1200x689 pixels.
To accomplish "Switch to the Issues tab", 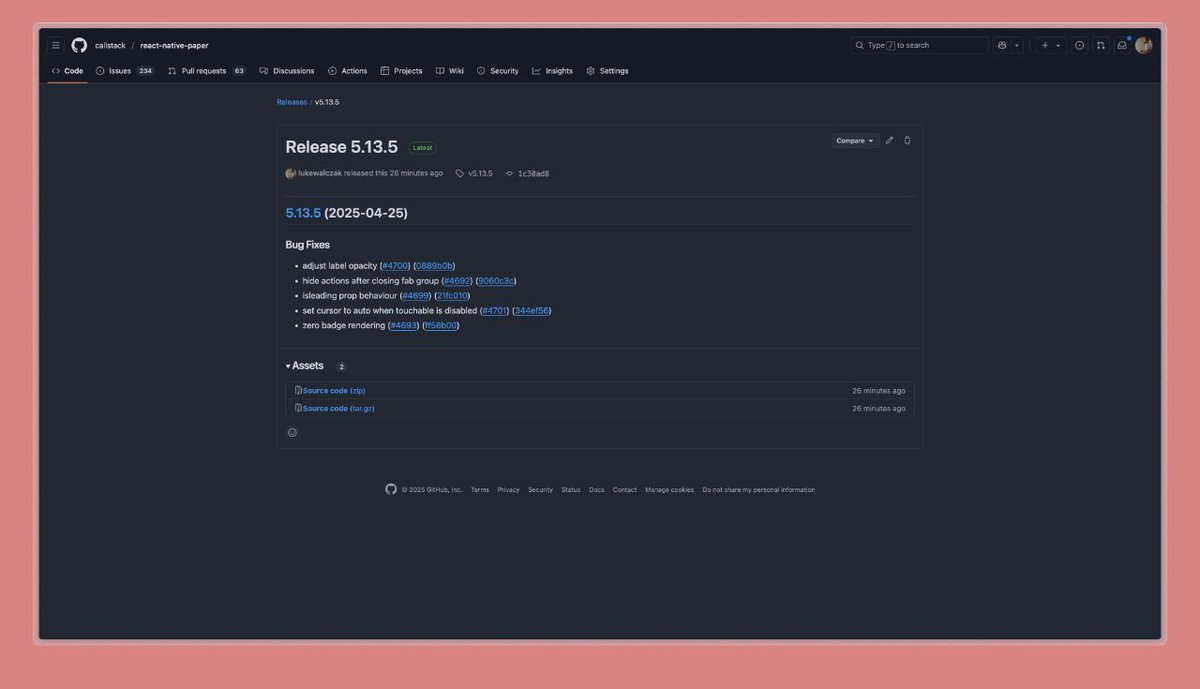I will (125, 71).
